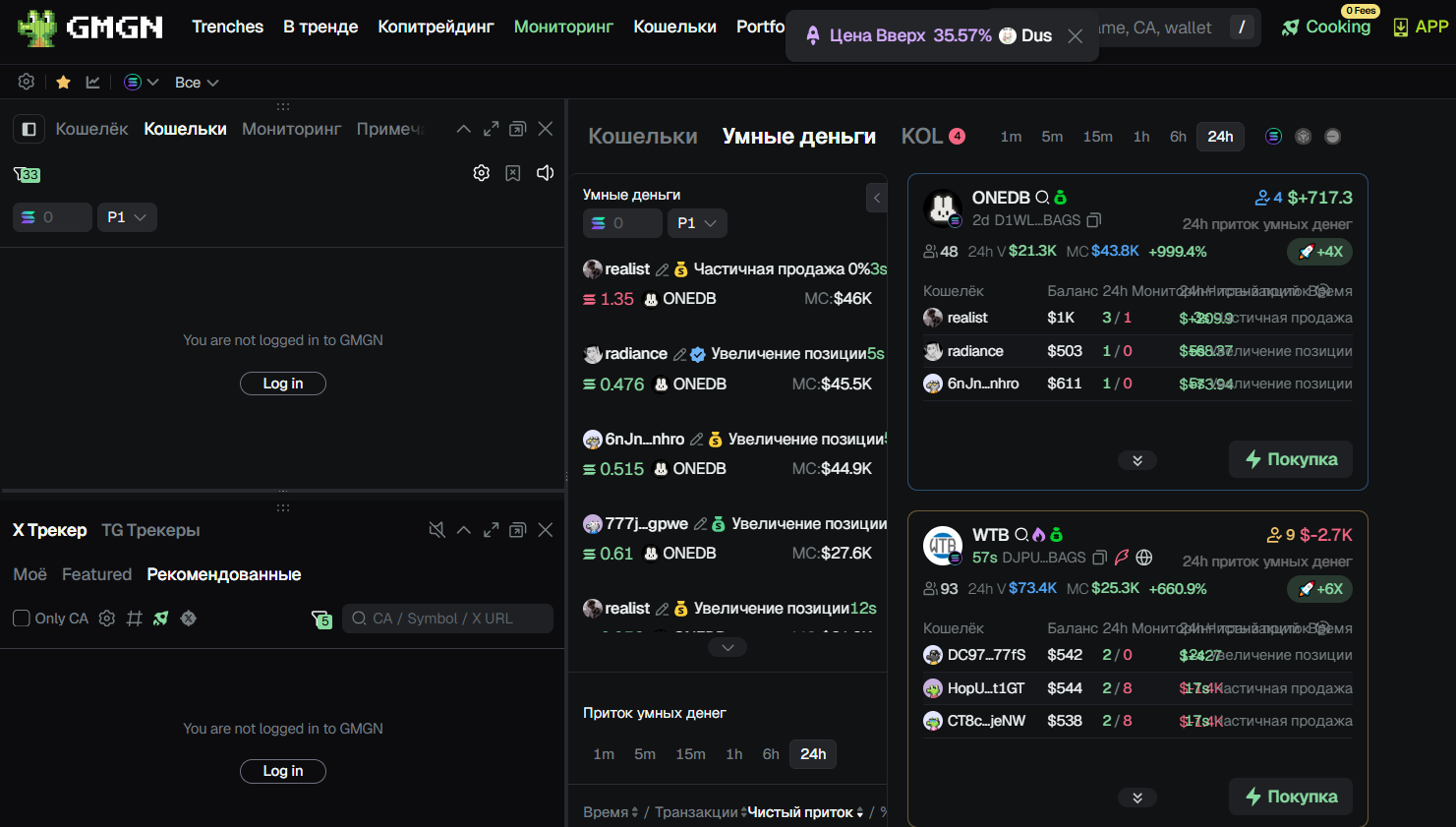Viewport: 1456px width, 827px height.
Task: Open X Tracker filter with 5 badge
Action: pyautogui.click(x=321, y=619)
